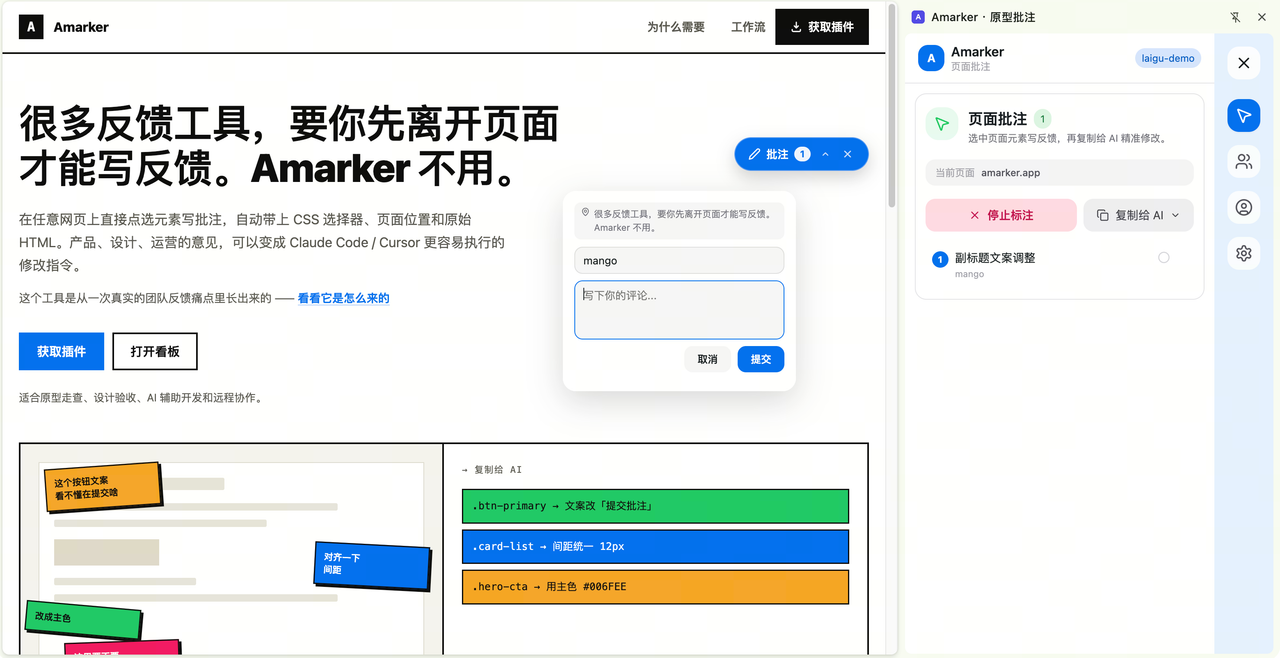Image resolution: width=1280 pixels, height=658 pixels.
Task: Click the purple Amarker icon in panel title
Action: coord(918,17)
